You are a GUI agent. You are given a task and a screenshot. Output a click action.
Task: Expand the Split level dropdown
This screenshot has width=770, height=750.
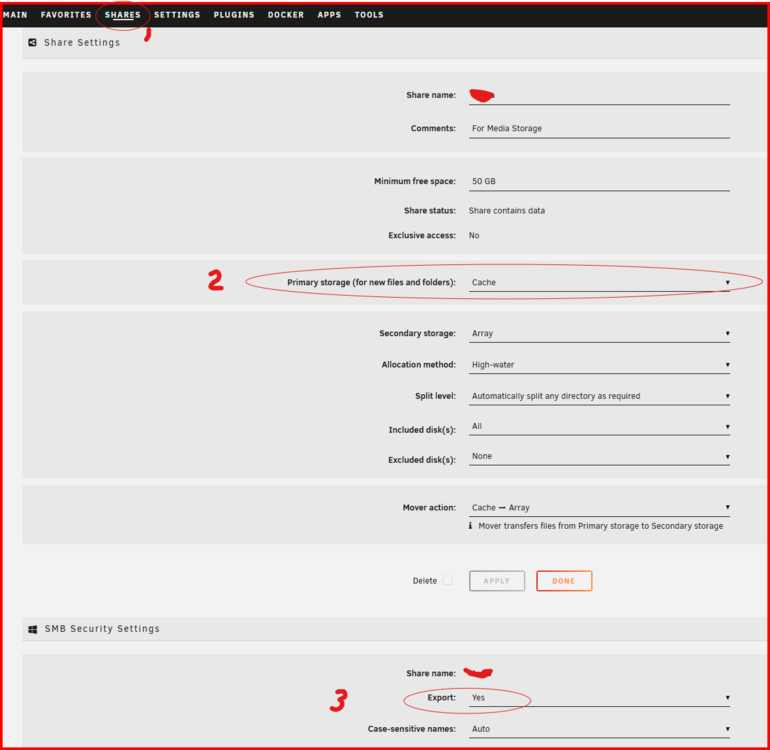pos(599,396)
